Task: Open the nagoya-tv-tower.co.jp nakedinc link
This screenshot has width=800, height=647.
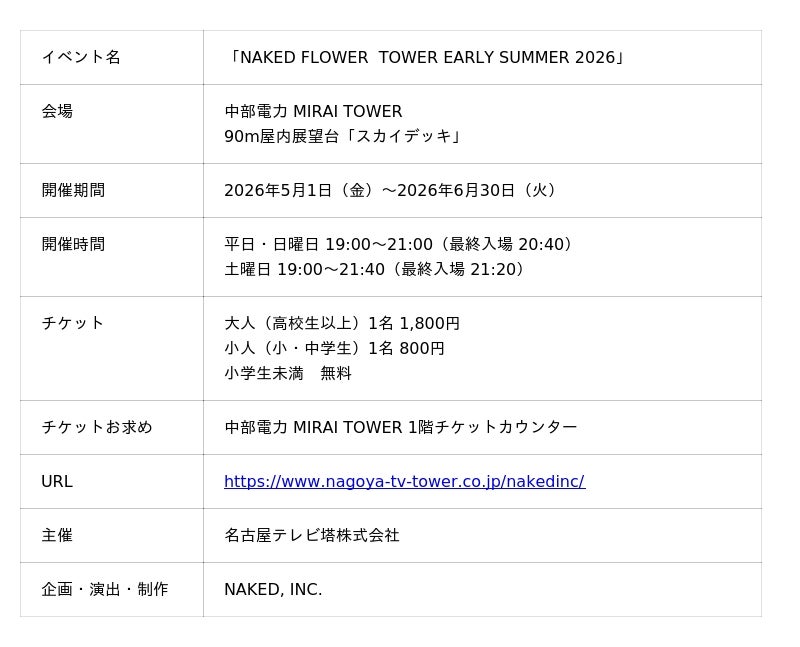Action: click(404, 481)
